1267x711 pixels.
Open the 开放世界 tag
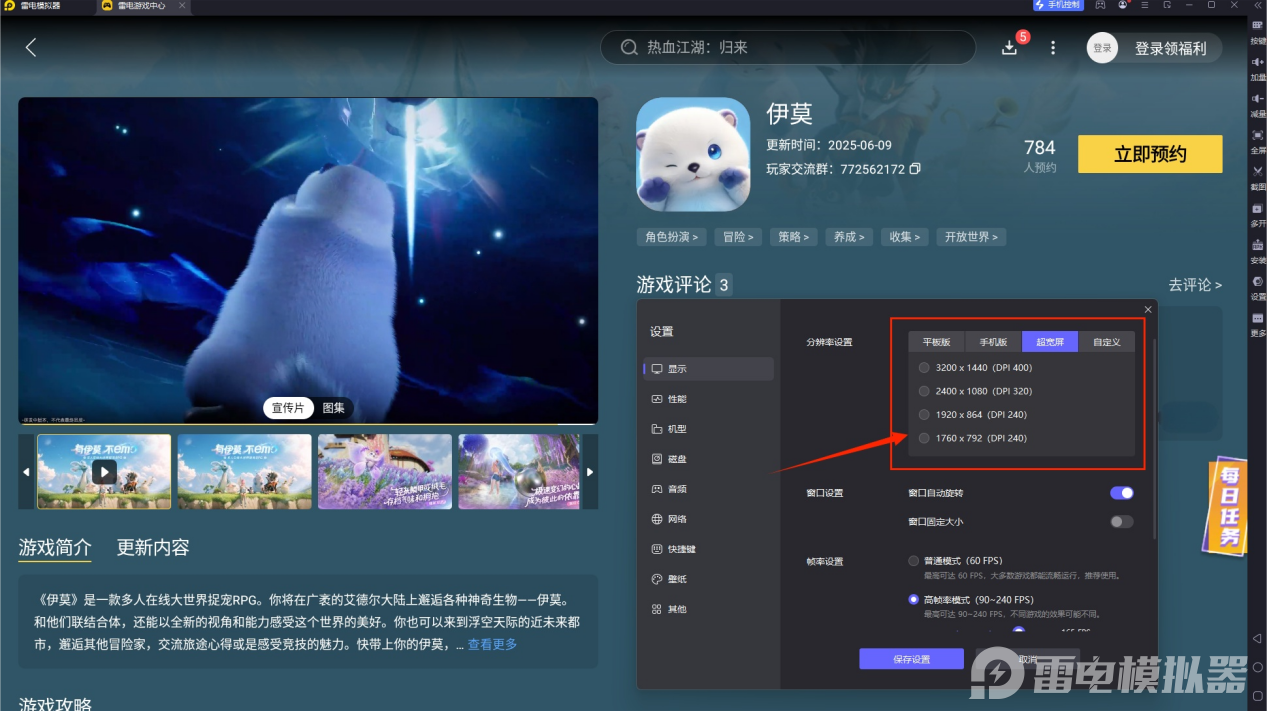click(972, 237)
